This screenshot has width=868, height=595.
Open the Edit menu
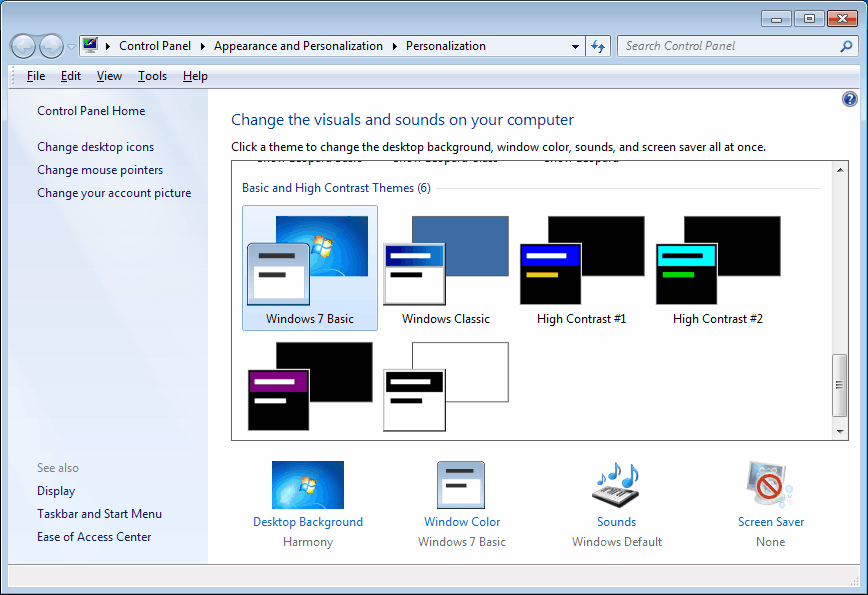point(71,76)
